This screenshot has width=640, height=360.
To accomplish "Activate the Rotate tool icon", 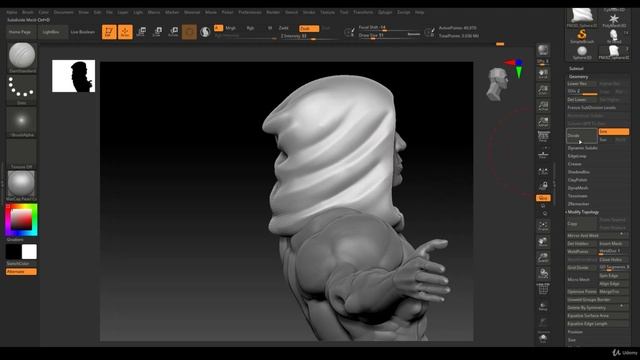I will pos(173,32).
